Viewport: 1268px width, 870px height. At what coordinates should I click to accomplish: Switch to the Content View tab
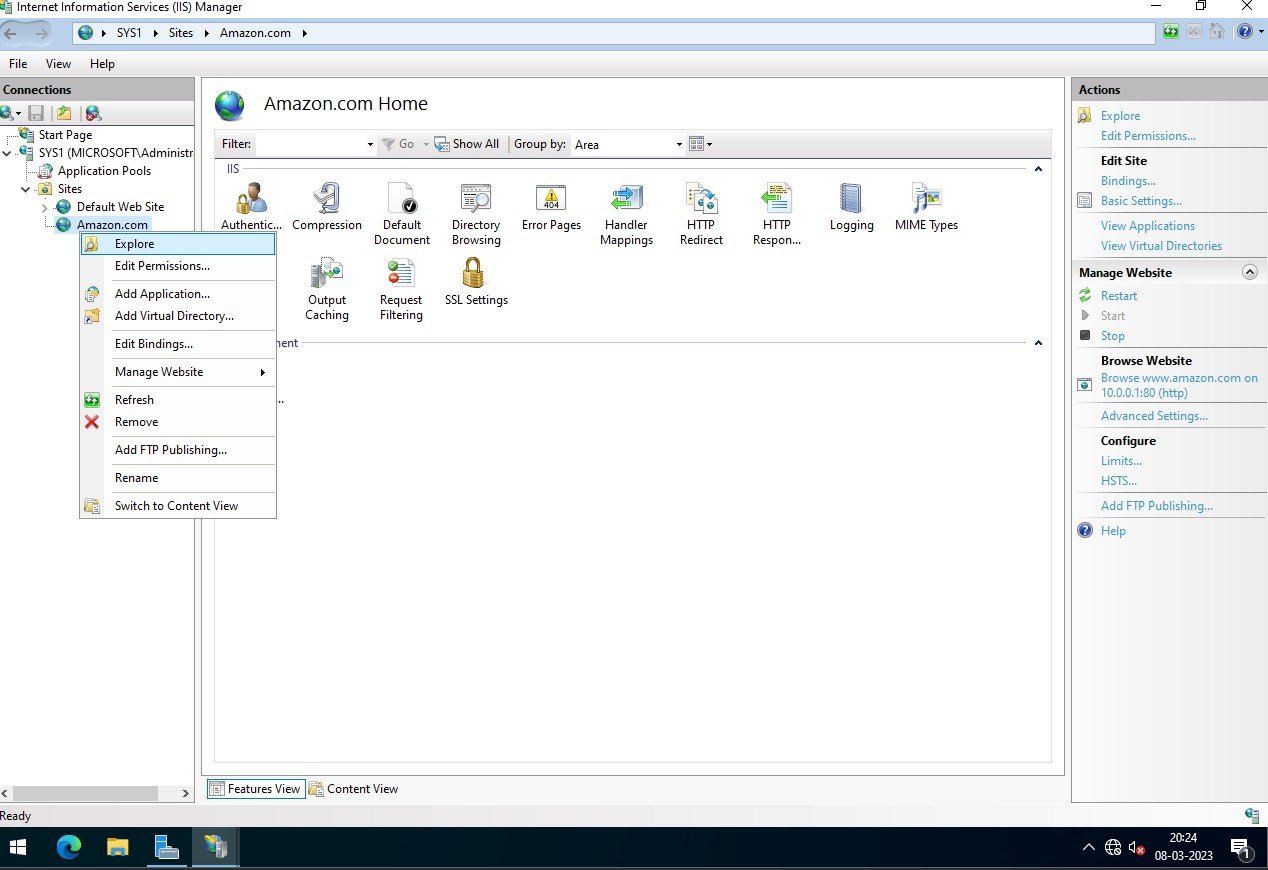click(353, 789)
